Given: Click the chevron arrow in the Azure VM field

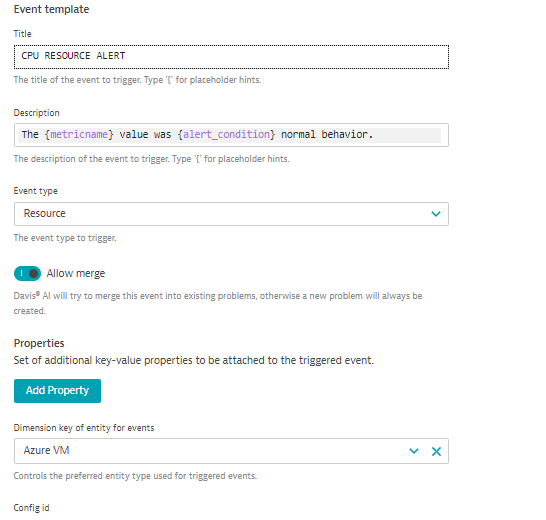Looking at the screenshot, I should click(x=414, y=451).
